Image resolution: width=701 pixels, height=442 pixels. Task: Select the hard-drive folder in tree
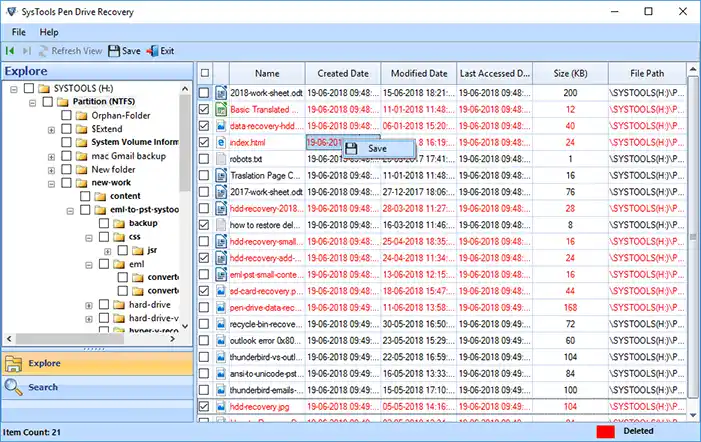pyautogui.click(x=150, y=305)
